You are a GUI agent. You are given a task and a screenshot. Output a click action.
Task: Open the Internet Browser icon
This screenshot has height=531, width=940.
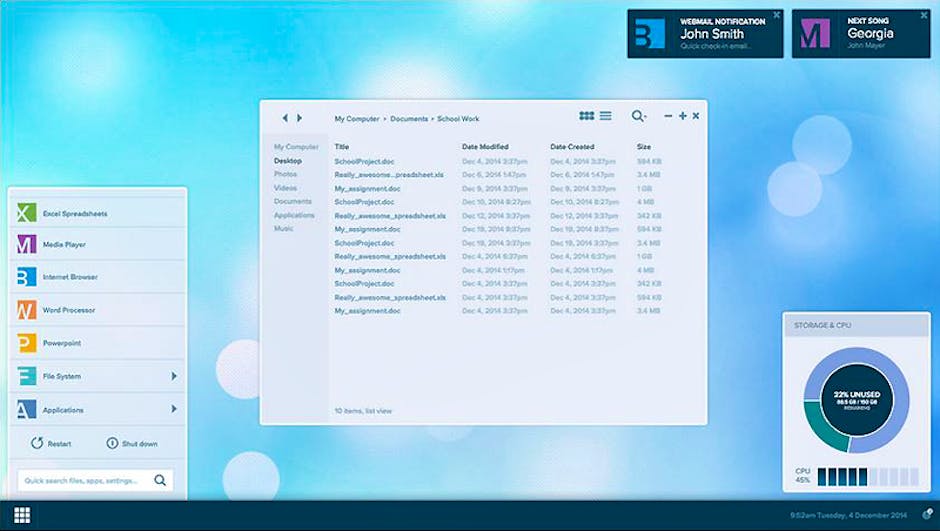pyautogui.click(x=26, y=277)
